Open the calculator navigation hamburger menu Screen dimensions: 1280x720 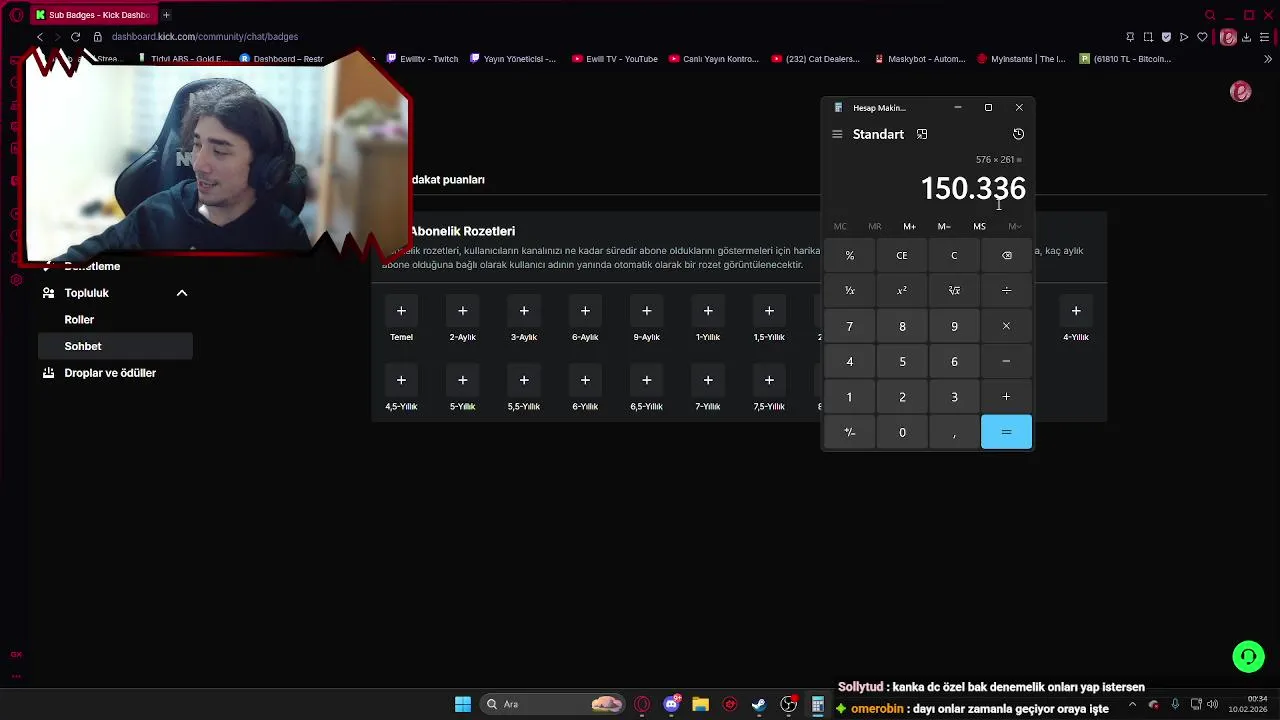point(837,134)
